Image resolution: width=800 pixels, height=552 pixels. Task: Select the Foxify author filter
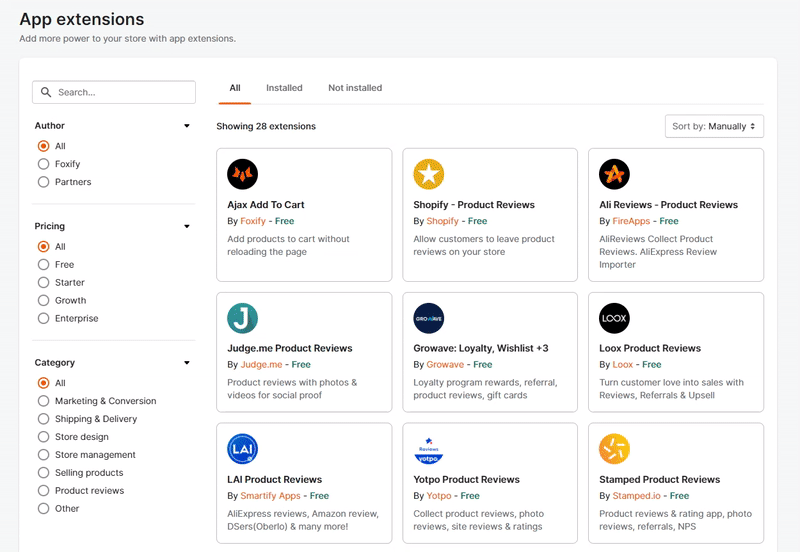click(43, 164)
